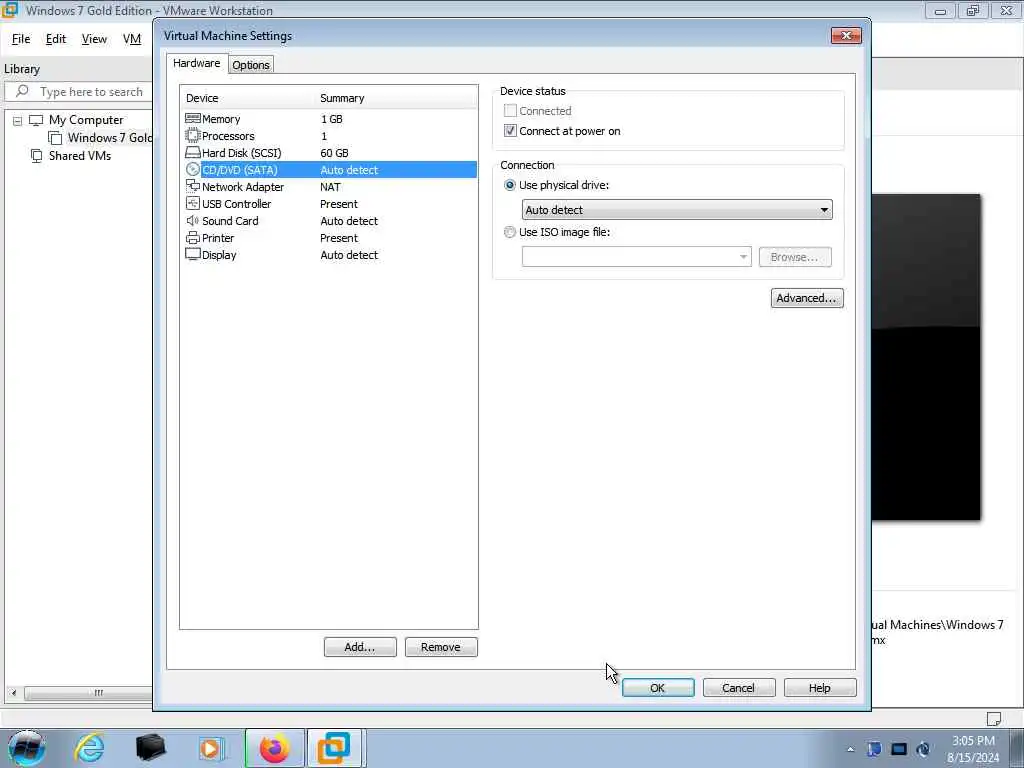Select the Use physical drive radio button
The height and width of the screenshot is (768, 1024).
coord(510,185)
